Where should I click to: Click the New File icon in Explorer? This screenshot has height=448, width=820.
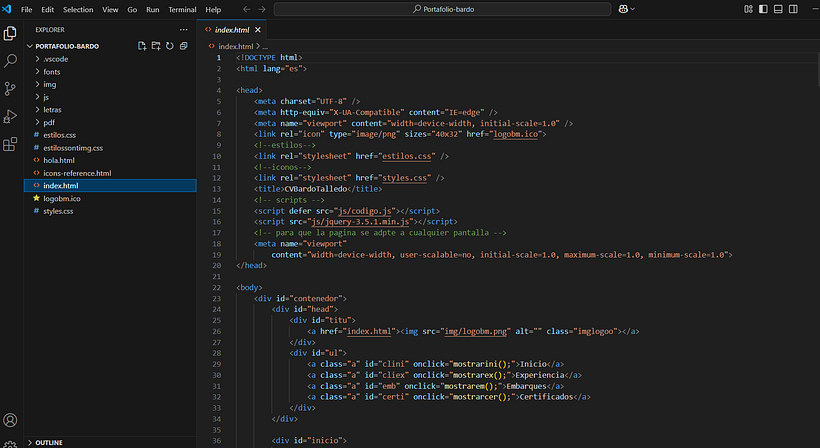click(142, 46)
